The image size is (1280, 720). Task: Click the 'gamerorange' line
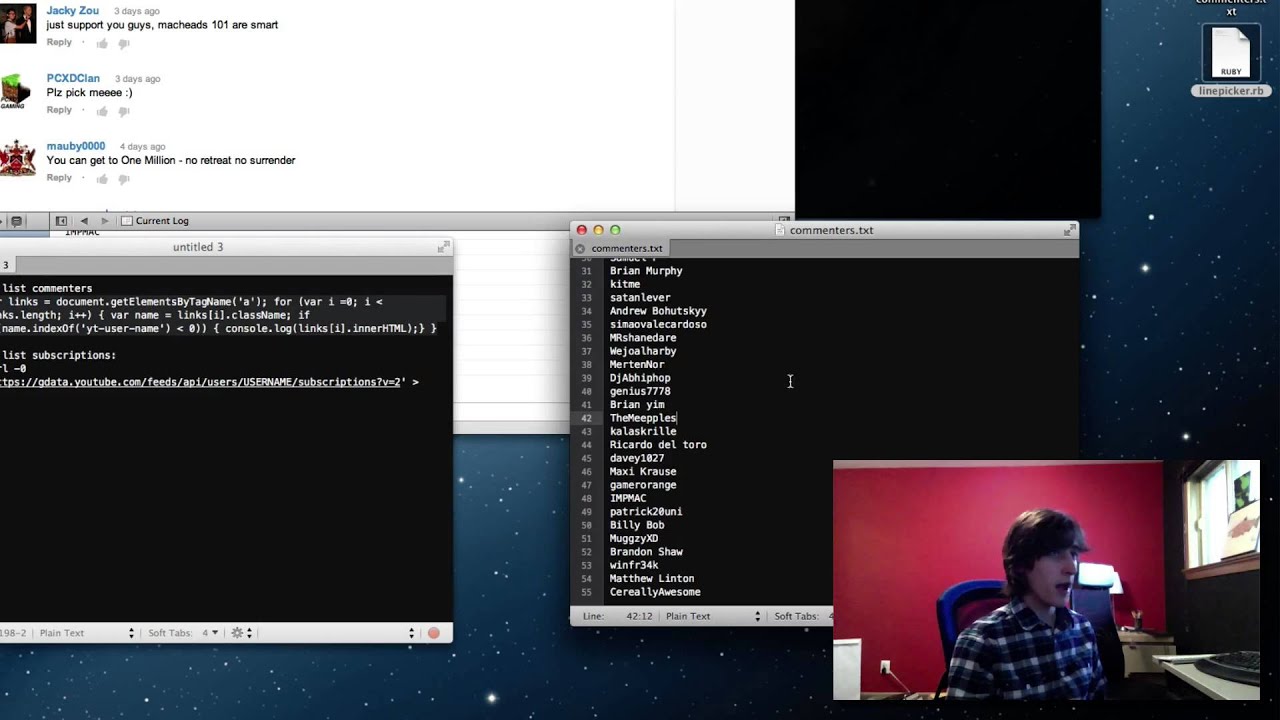(643, 485)
